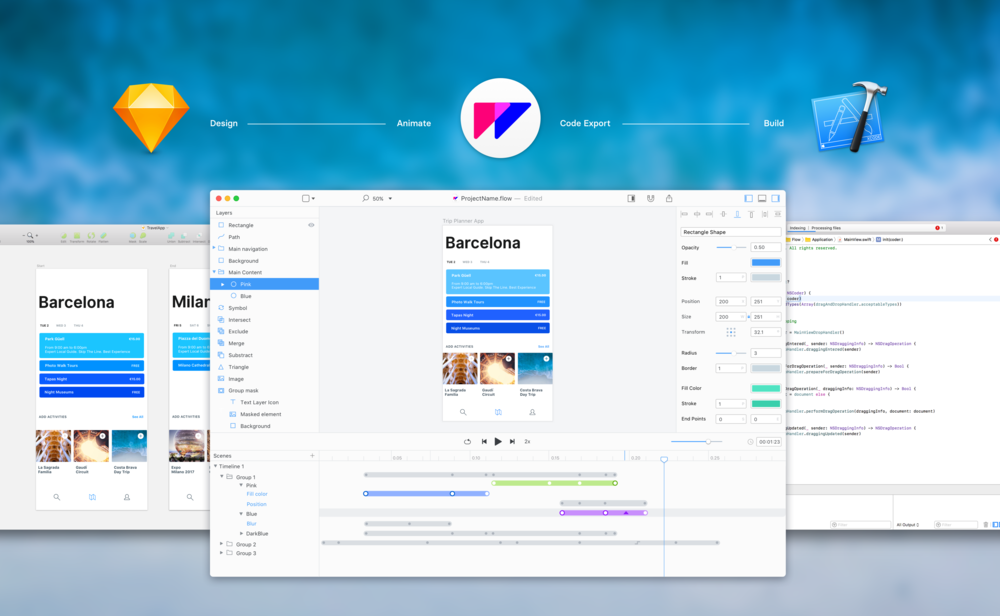Click the loop playback icon in timeline controls
The width and height of the screenshot is (1000, 616).
(x=467, y=441)
